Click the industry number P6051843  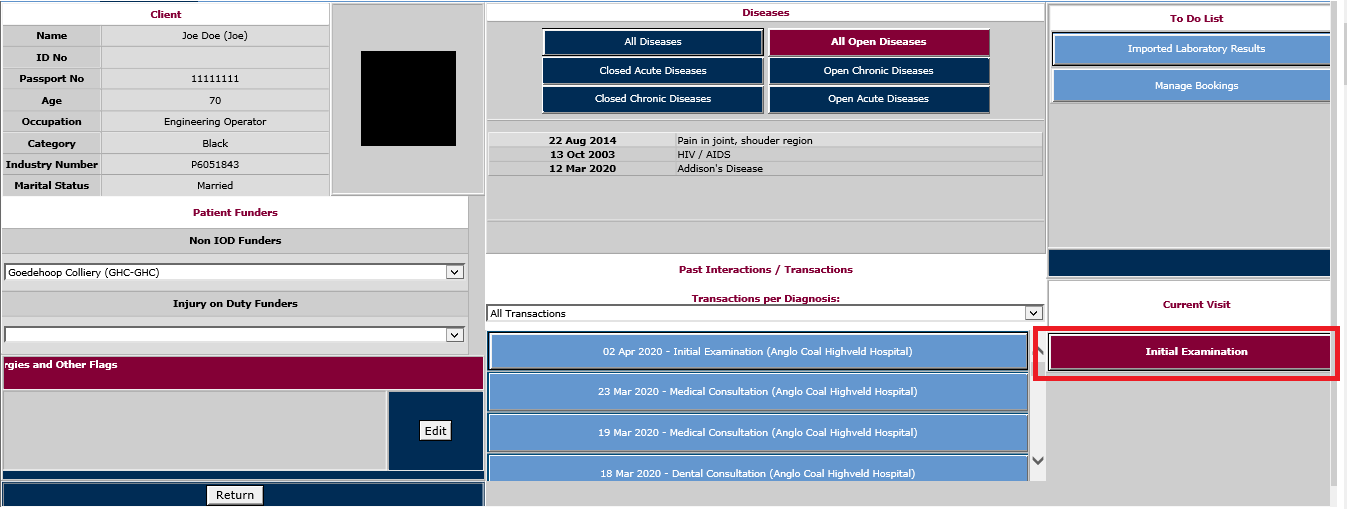(215, 165)
